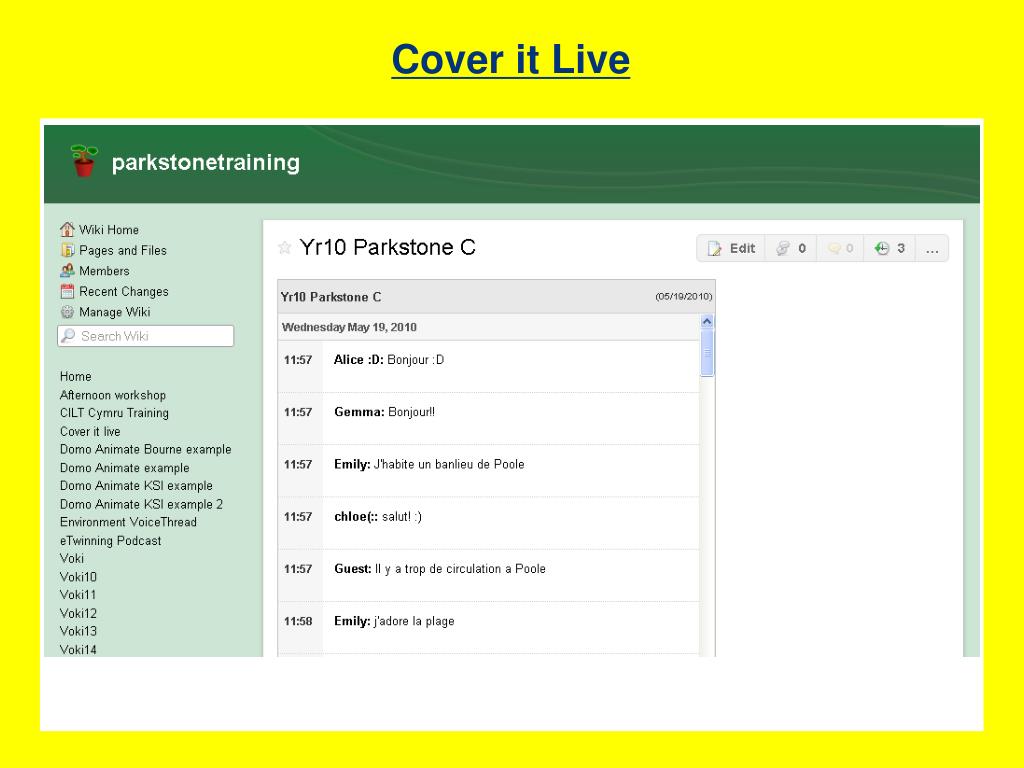Open Domo Animate KSI example page
This screenshot has width=1024, height=768.
pos(136,485)
